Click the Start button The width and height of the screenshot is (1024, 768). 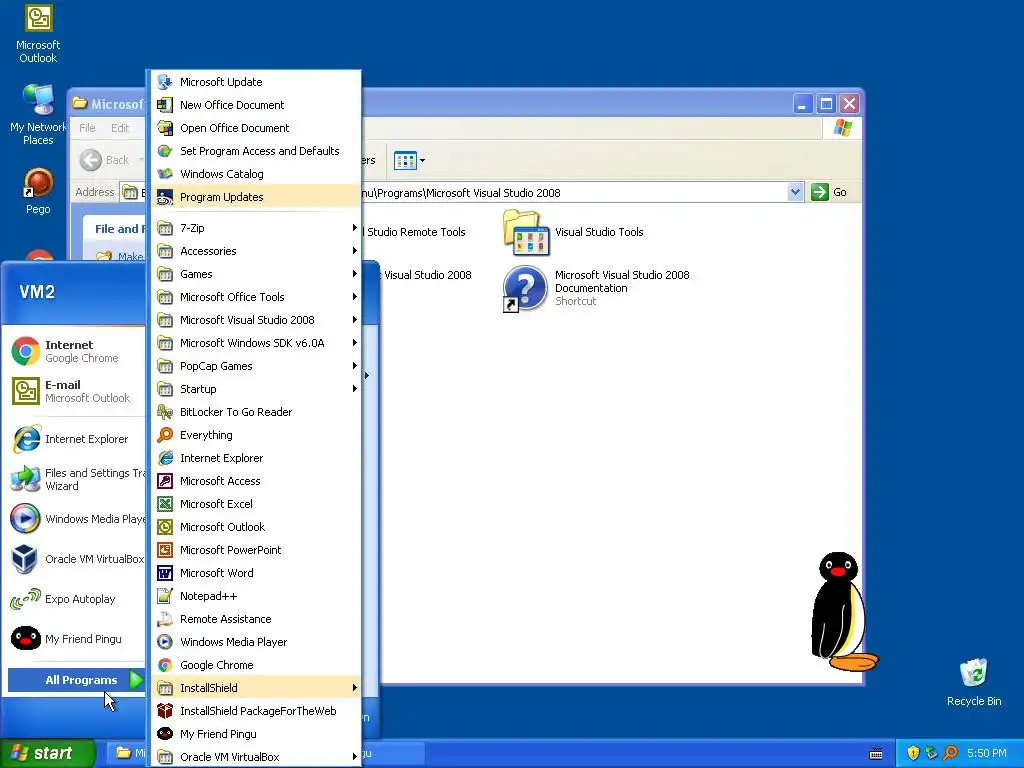(48, 753)
